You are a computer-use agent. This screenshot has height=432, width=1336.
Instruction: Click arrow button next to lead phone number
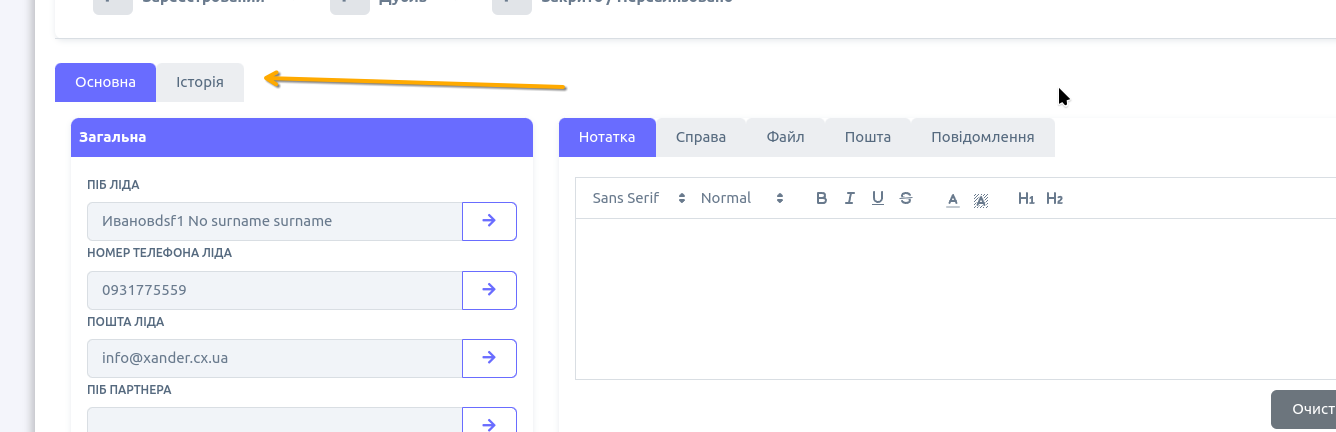tap(489, 290)
